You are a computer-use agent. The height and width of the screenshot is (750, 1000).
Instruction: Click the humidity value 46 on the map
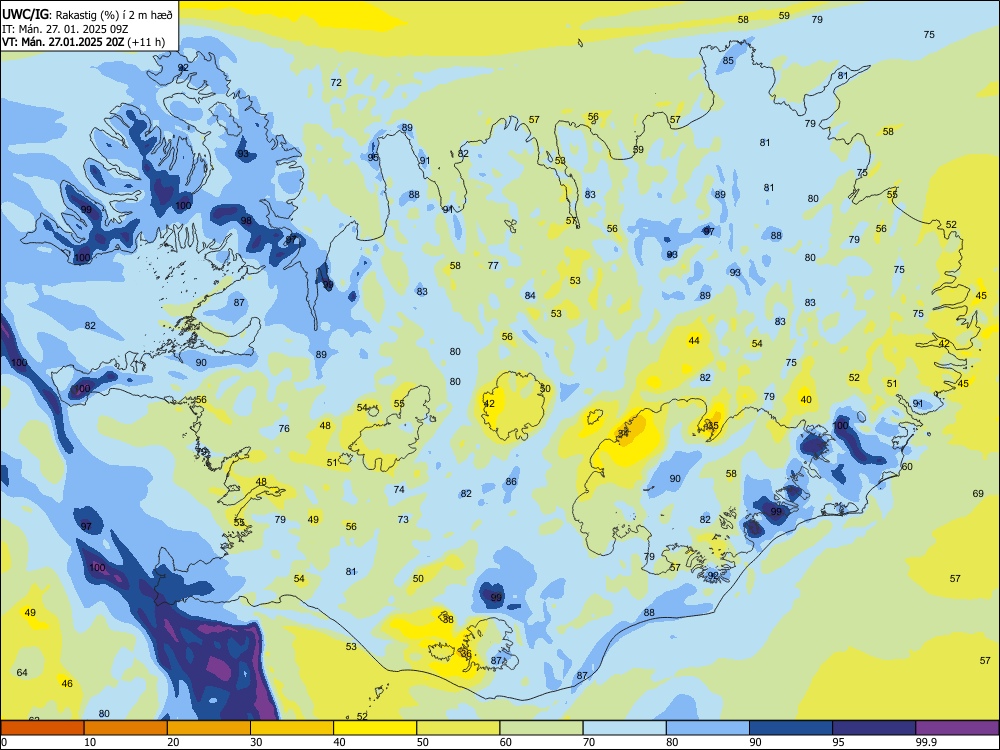point(67,683)
